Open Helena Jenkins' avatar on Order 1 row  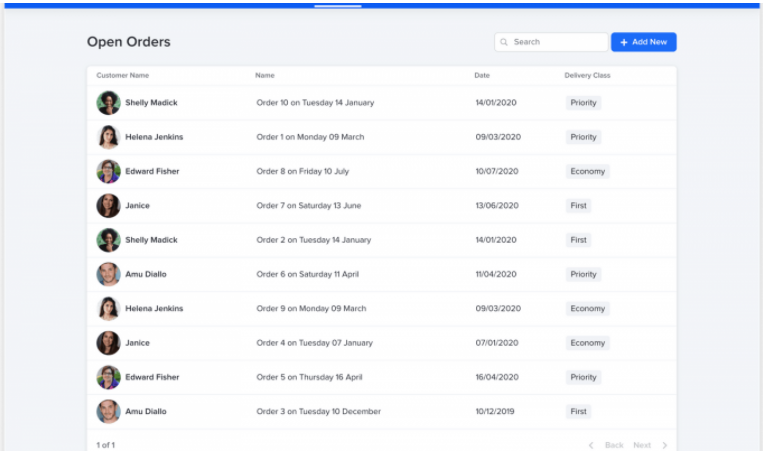point(108,137)
